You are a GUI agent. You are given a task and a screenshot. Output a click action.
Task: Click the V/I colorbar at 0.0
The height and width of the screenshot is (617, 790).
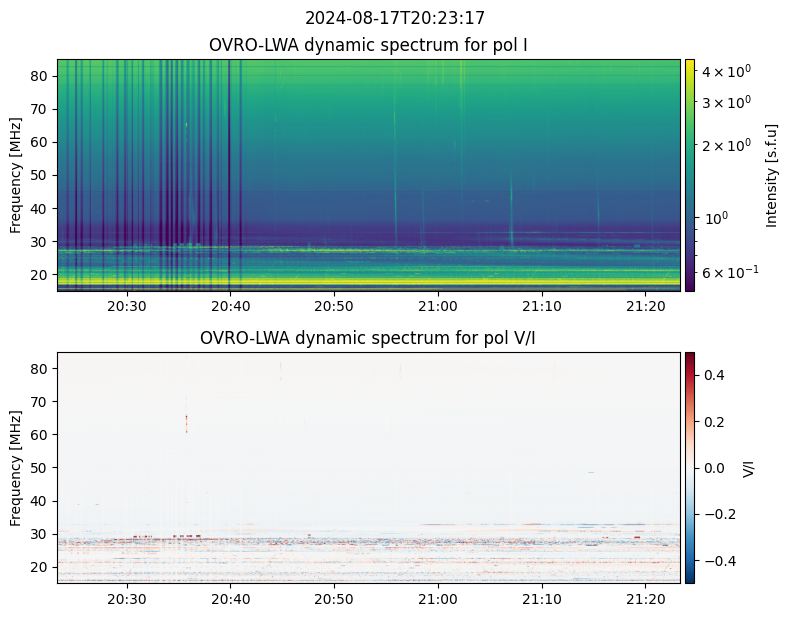tap(690, 468)
